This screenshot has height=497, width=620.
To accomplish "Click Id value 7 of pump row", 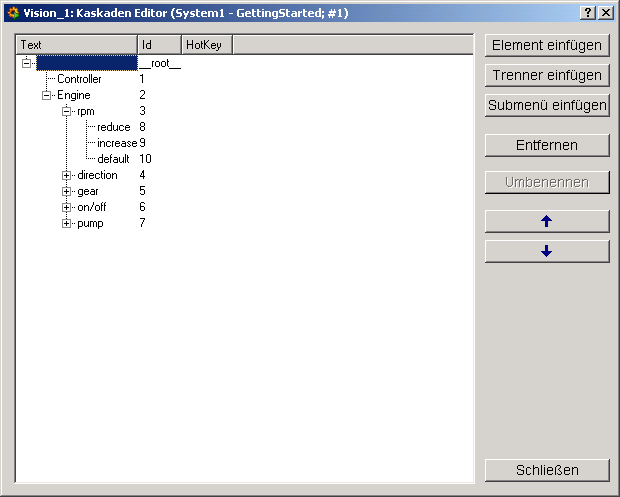I will pyautogui.click(x=142, y=223).
